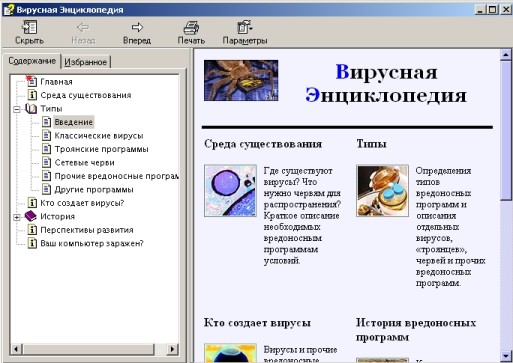Click the grayed Назад arrow button
The image size is (513, 363).
[x=83, y=33]
